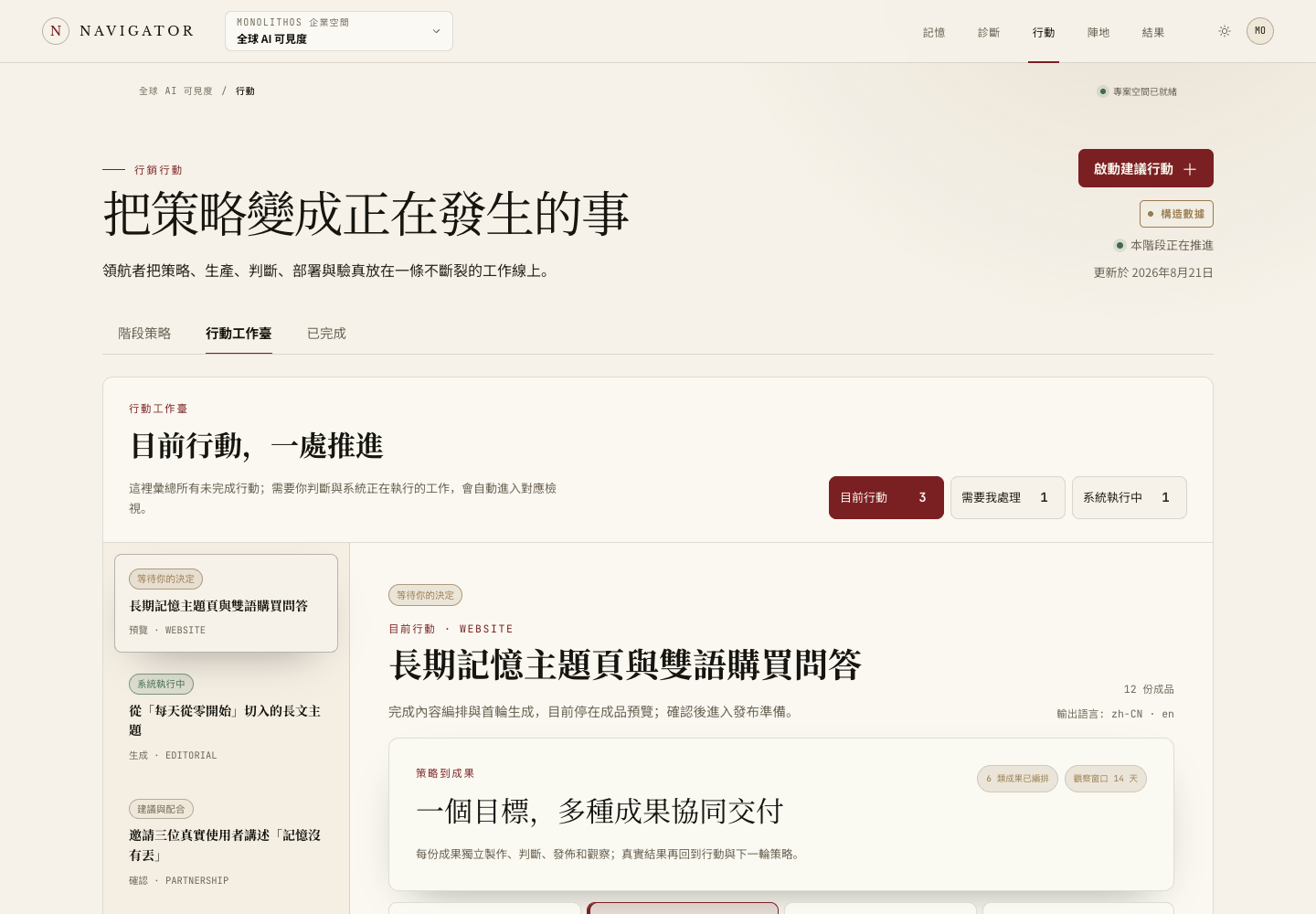
Task: Click the 6 類成果已編排 pill
Action: point(1017,779)
